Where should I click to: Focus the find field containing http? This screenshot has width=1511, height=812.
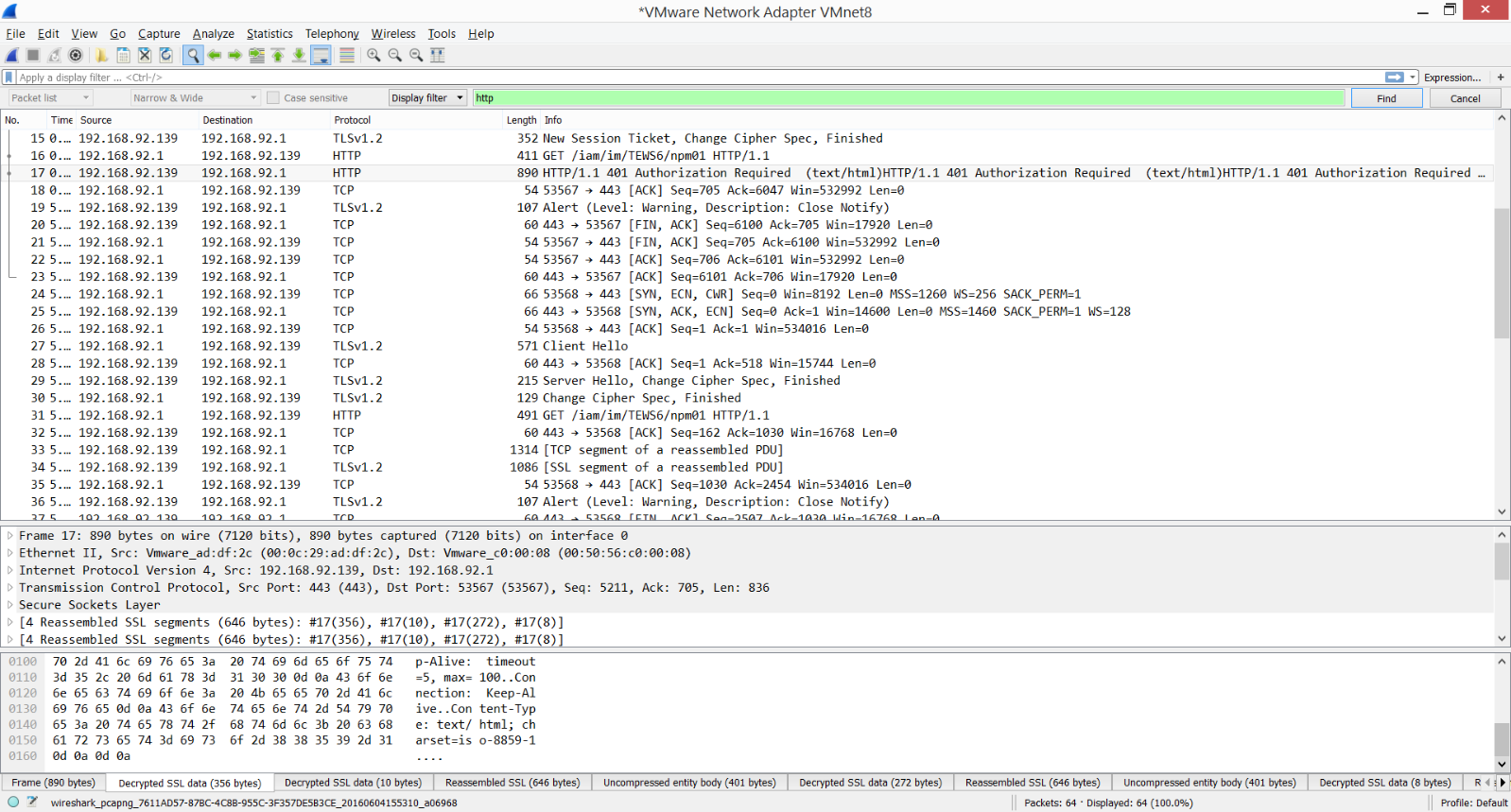[x=908, y=98]
